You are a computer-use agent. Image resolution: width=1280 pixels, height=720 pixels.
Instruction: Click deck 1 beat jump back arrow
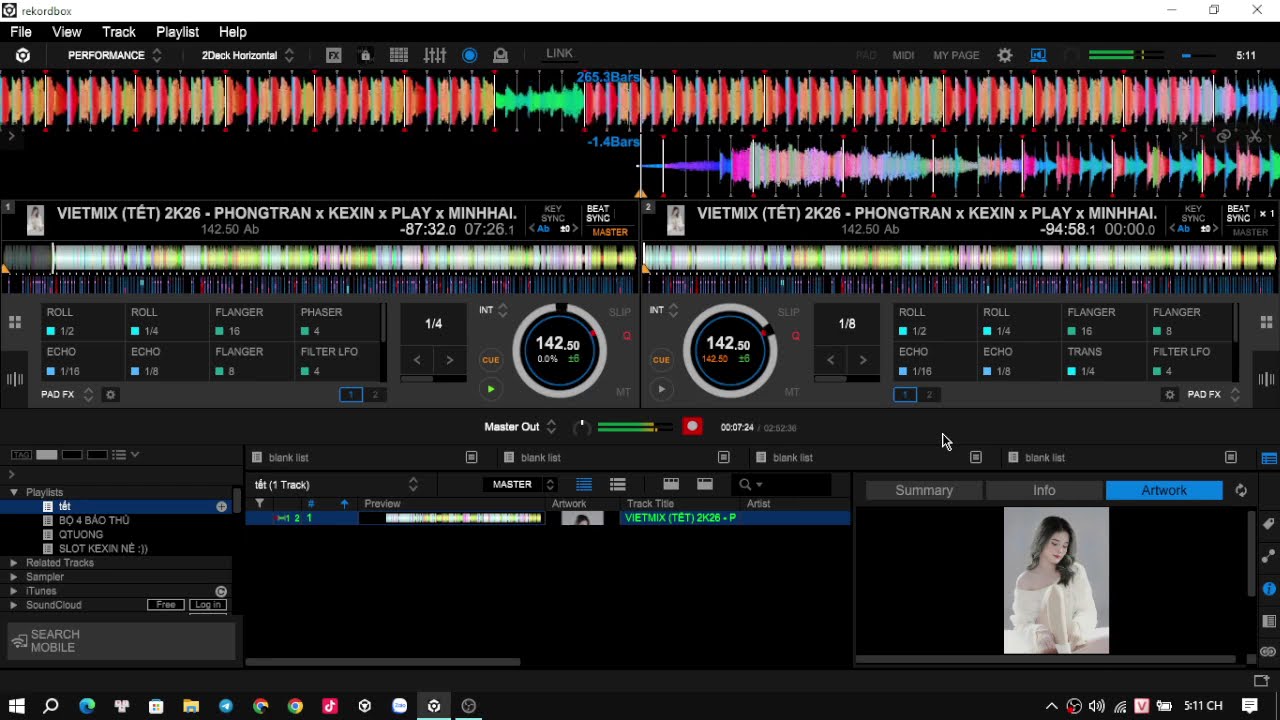[x=417, y=360]
